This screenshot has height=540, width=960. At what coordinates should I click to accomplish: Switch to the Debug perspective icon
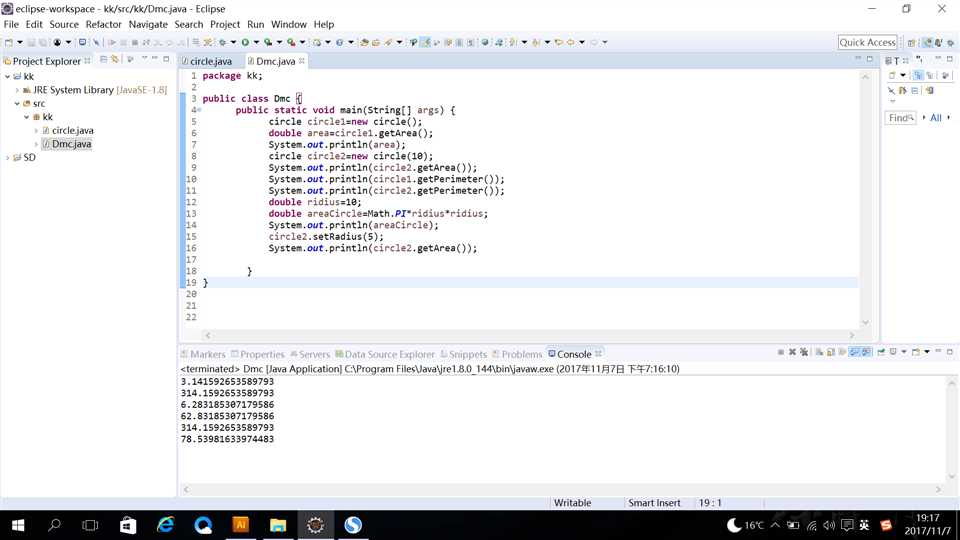tap(950, 43)
